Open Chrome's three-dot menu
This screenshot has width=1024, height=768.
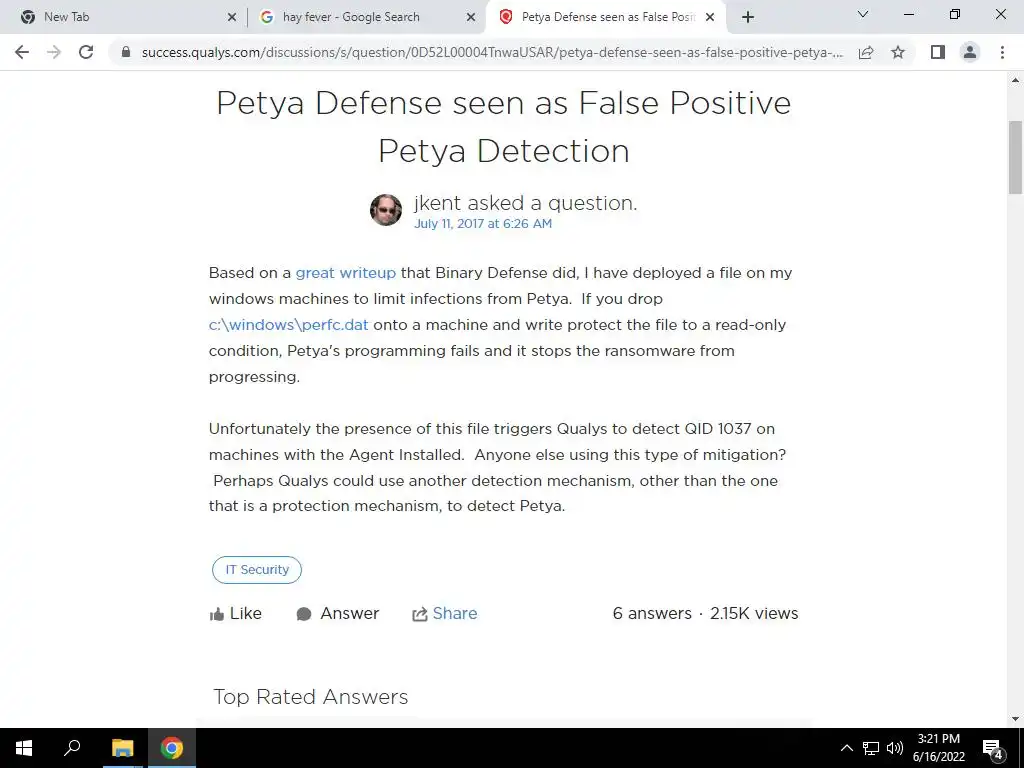(x=1002, y=52)
